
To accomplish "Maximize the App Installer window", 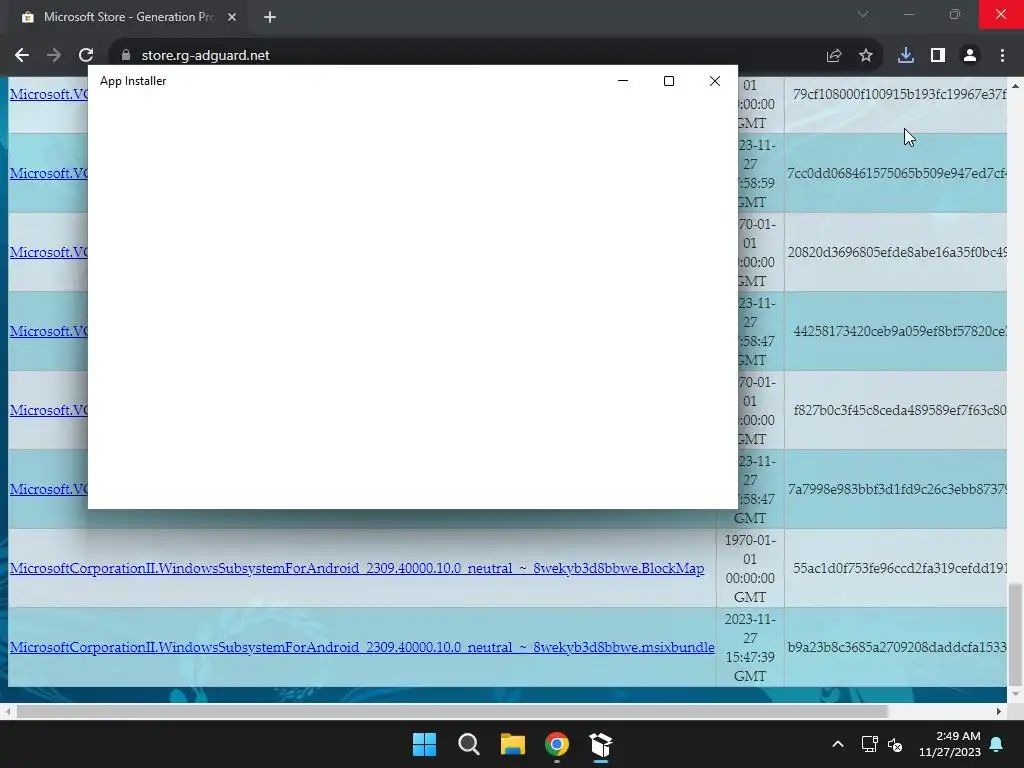I will [669, 81].
